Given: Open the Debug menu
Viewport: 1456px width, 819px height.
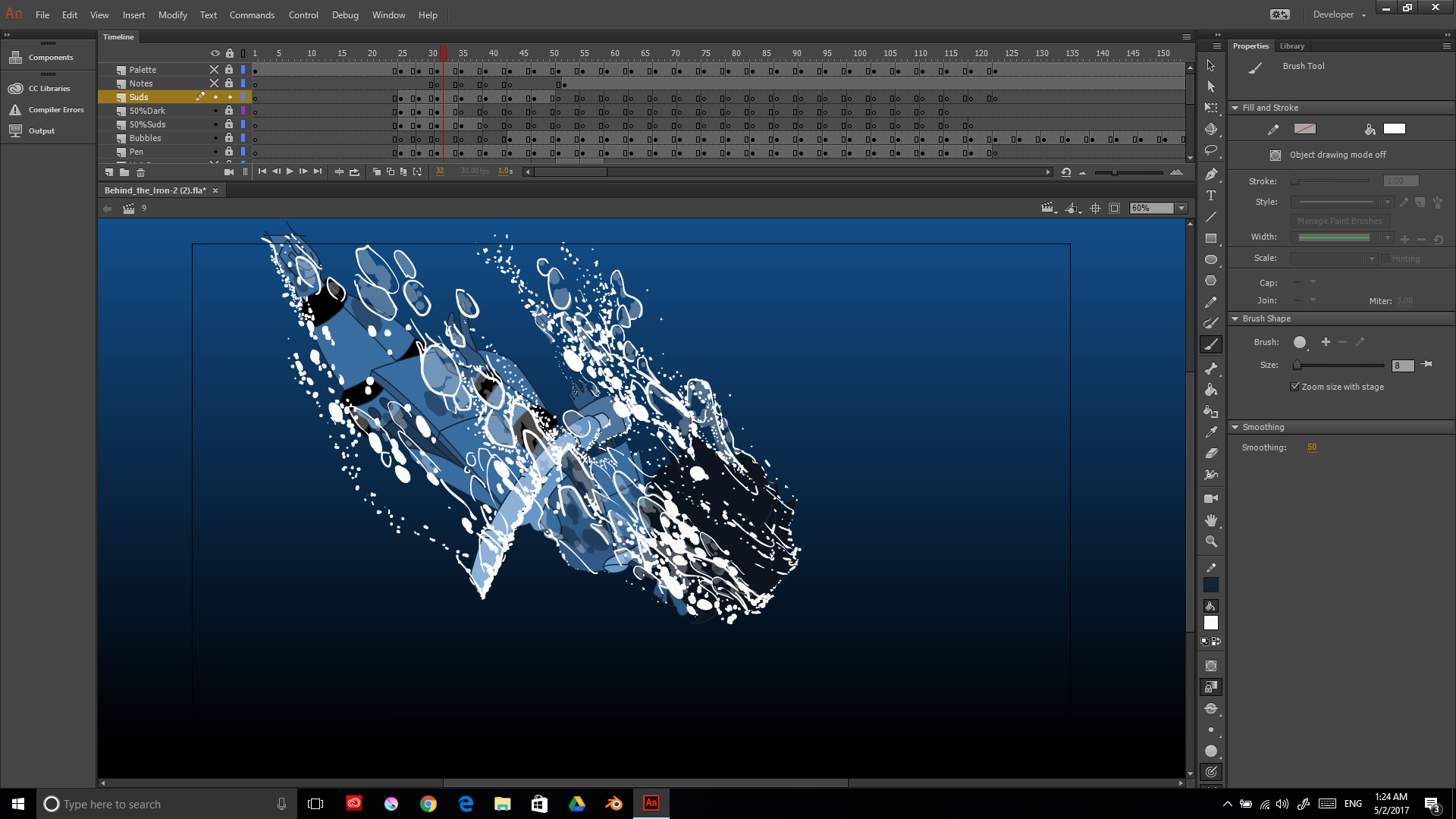Looking at the screenshot, I should (345, 15).
